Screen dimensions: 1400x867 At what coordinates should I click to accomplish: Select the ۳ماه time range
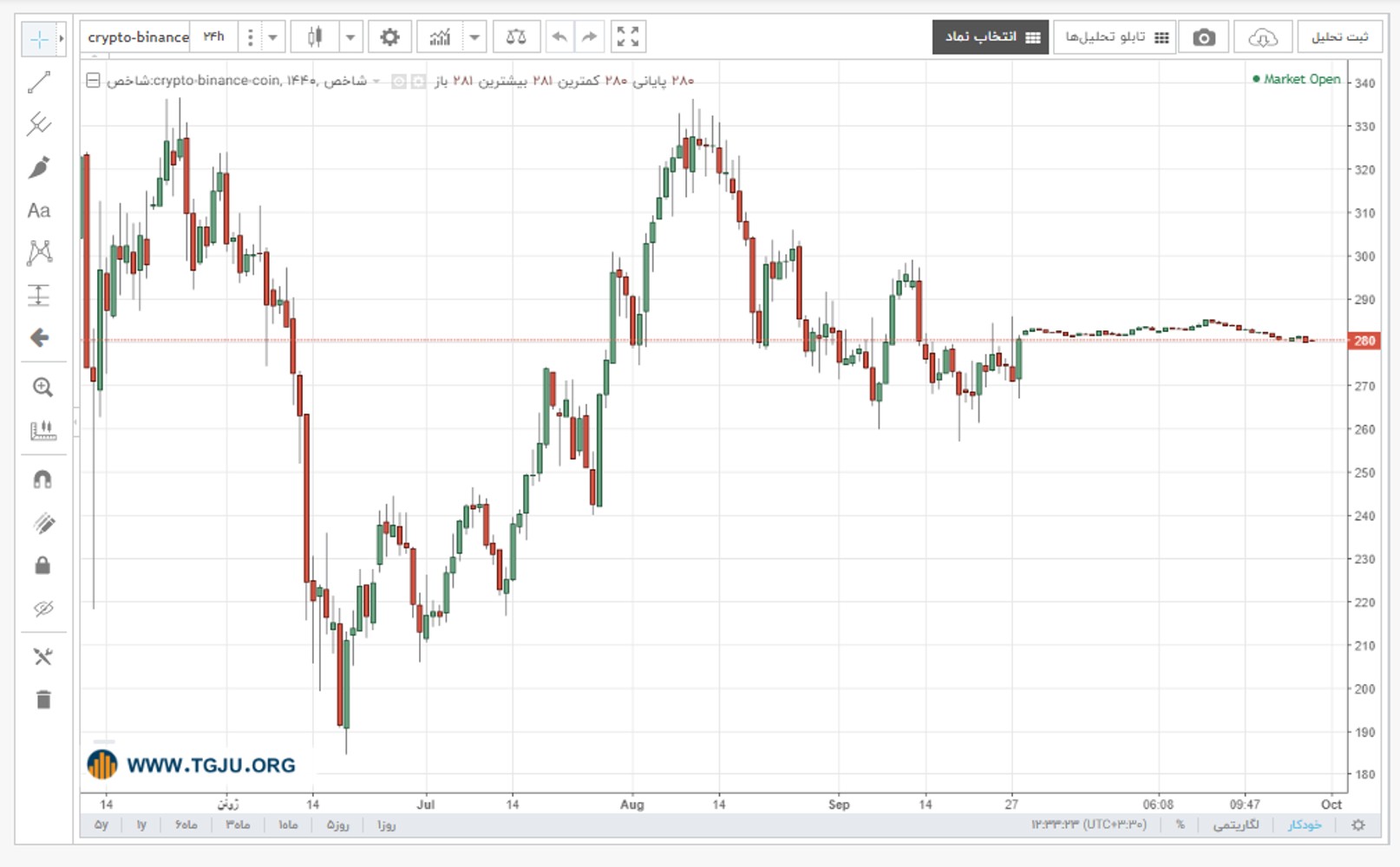pos(238,825)
